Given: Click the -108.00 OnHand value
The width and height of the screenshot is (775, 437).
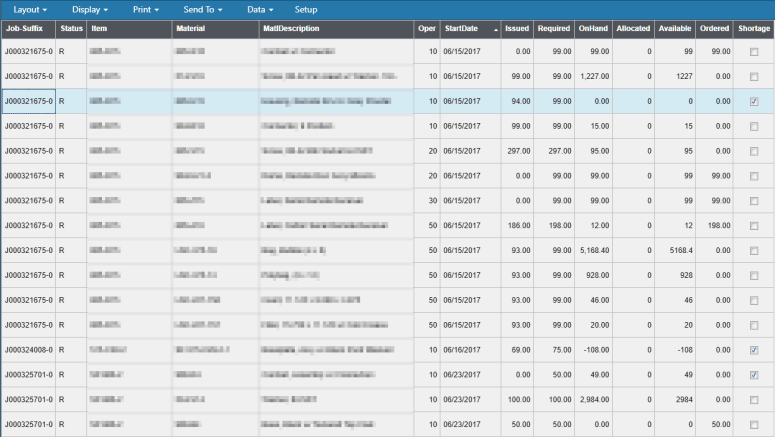Looking at the screenshot, I should click(x=596, y=350).
